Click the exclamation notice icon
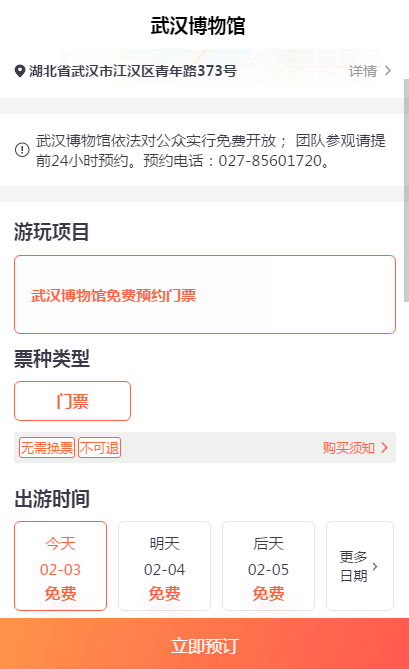 pyautogui.click(x=22, y=150)
